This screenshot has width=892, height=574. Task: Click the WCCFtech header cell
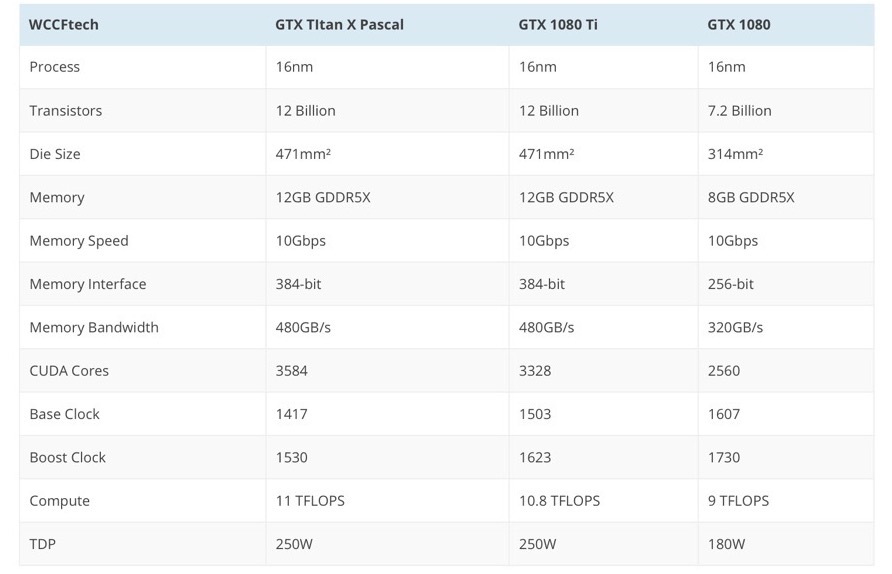tap(64, 24)
